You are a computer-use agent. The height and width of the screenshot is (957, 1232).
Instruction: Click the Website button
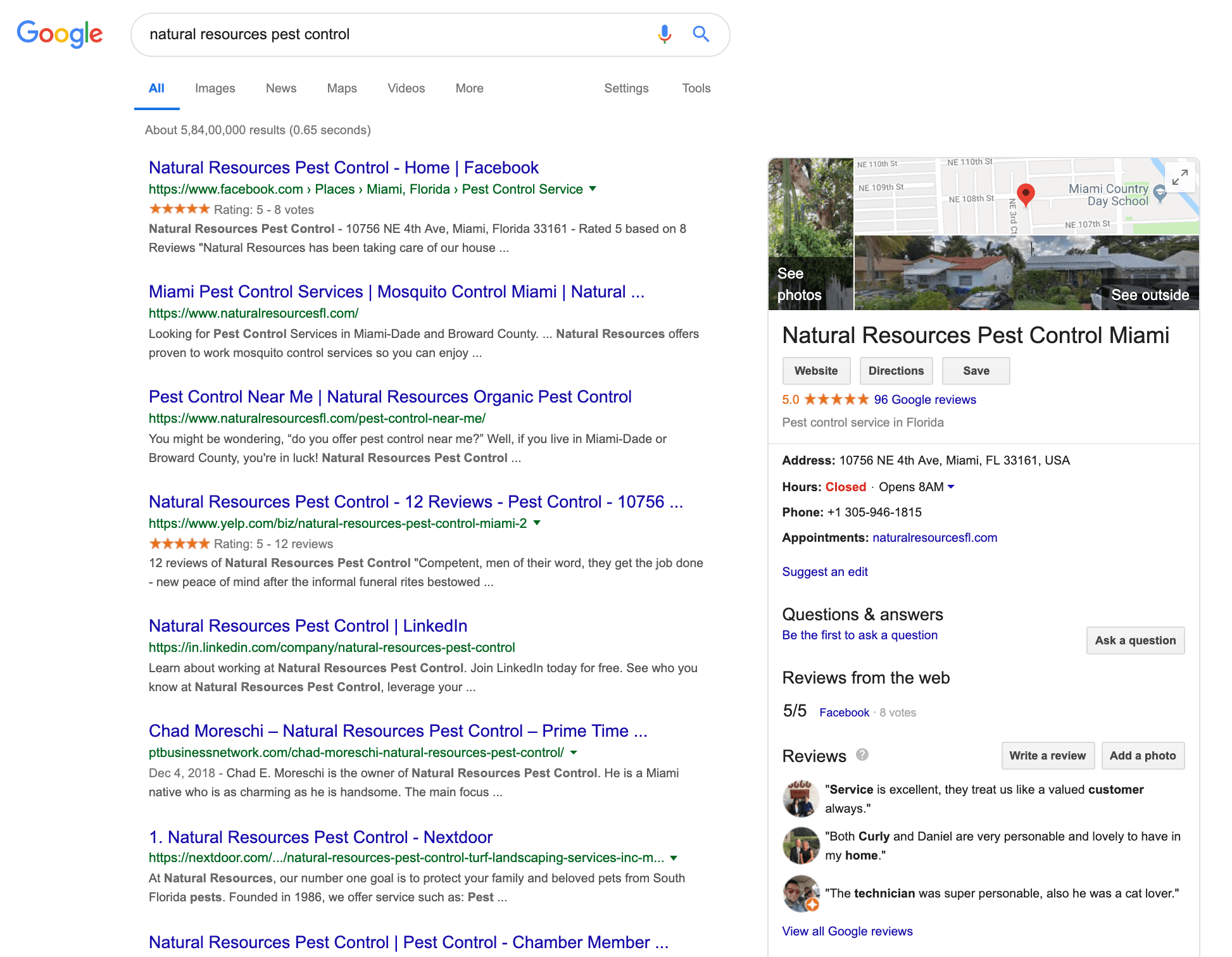[x=816, y=371]
